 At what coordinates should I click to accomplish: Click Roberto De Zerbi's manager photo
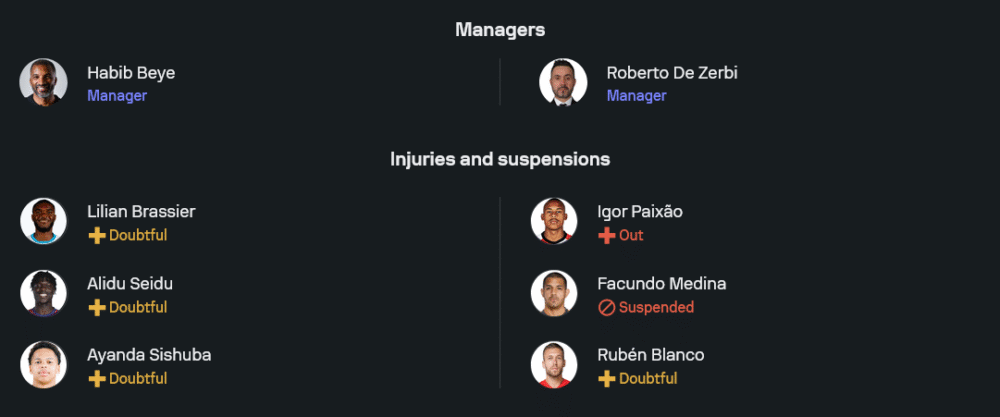562,82
